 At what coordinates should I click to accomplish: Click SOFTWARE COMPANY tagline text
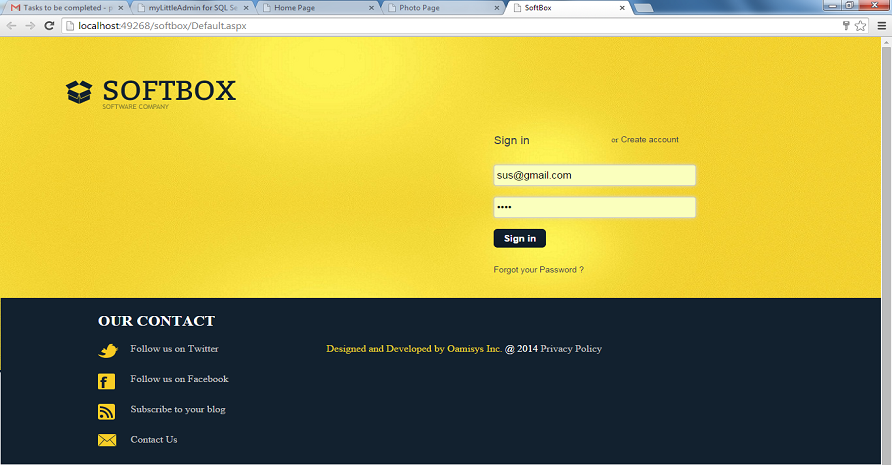[x=135, y=106]
